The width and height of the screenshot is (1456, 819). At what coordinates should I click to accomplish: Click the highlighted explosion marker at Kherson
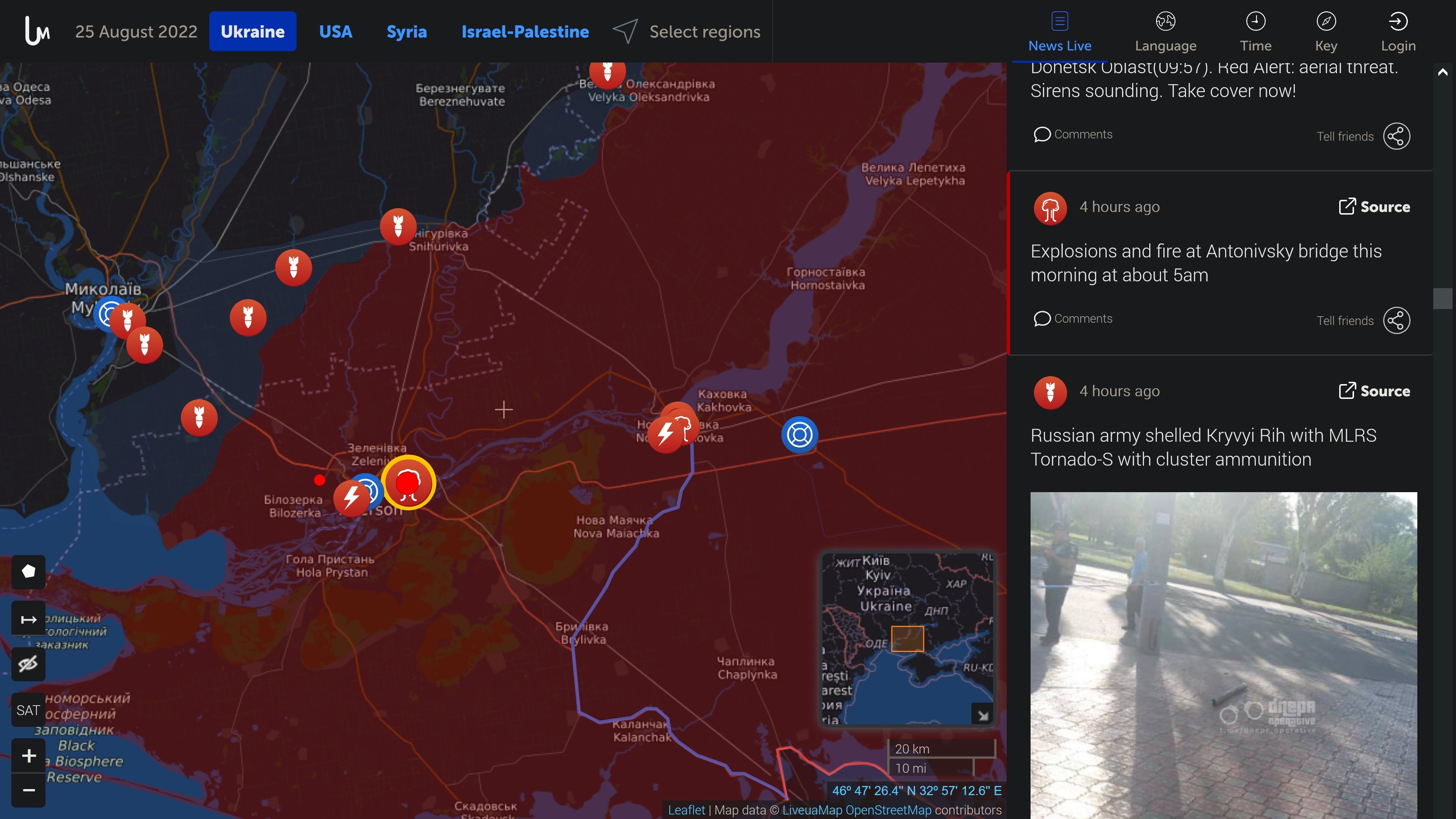pos(408,483)
